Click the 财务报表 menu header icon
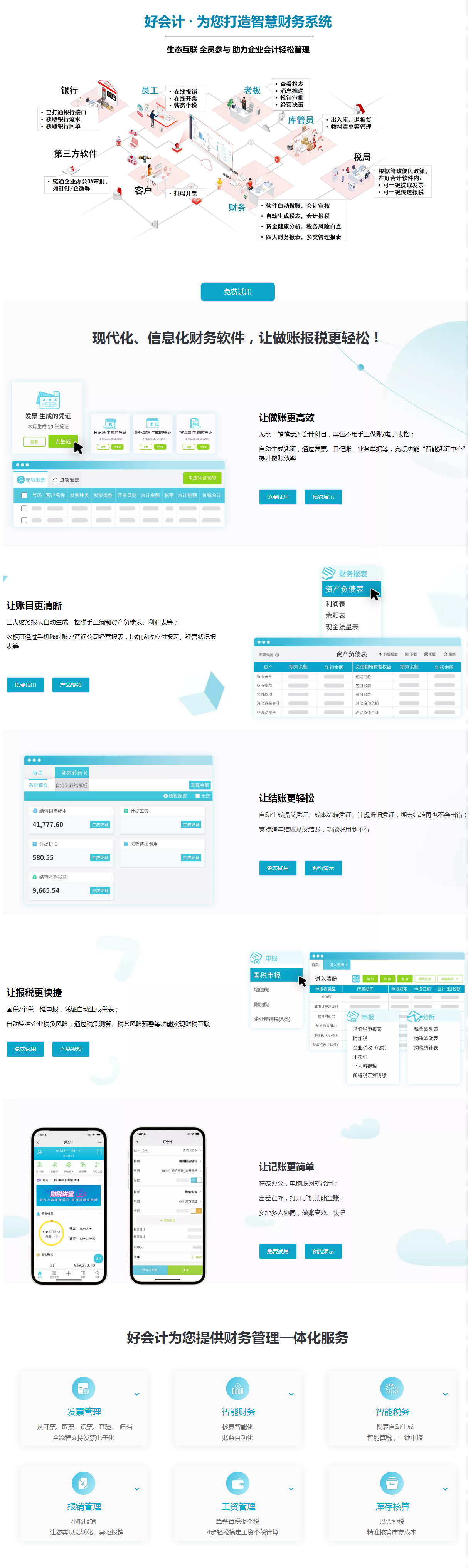Viewport: 468px width, 1568px height. pos(329,574)
